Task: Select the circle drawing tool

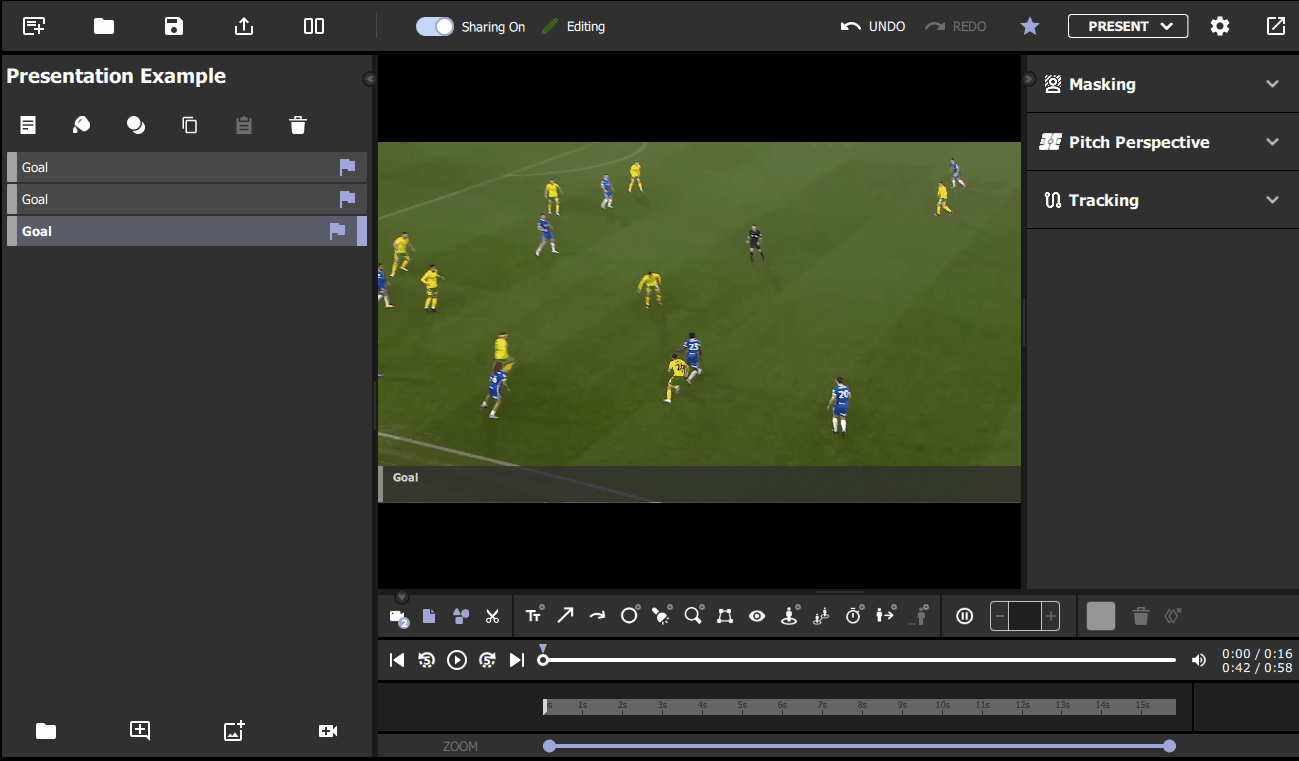Action: pos(630,615)
